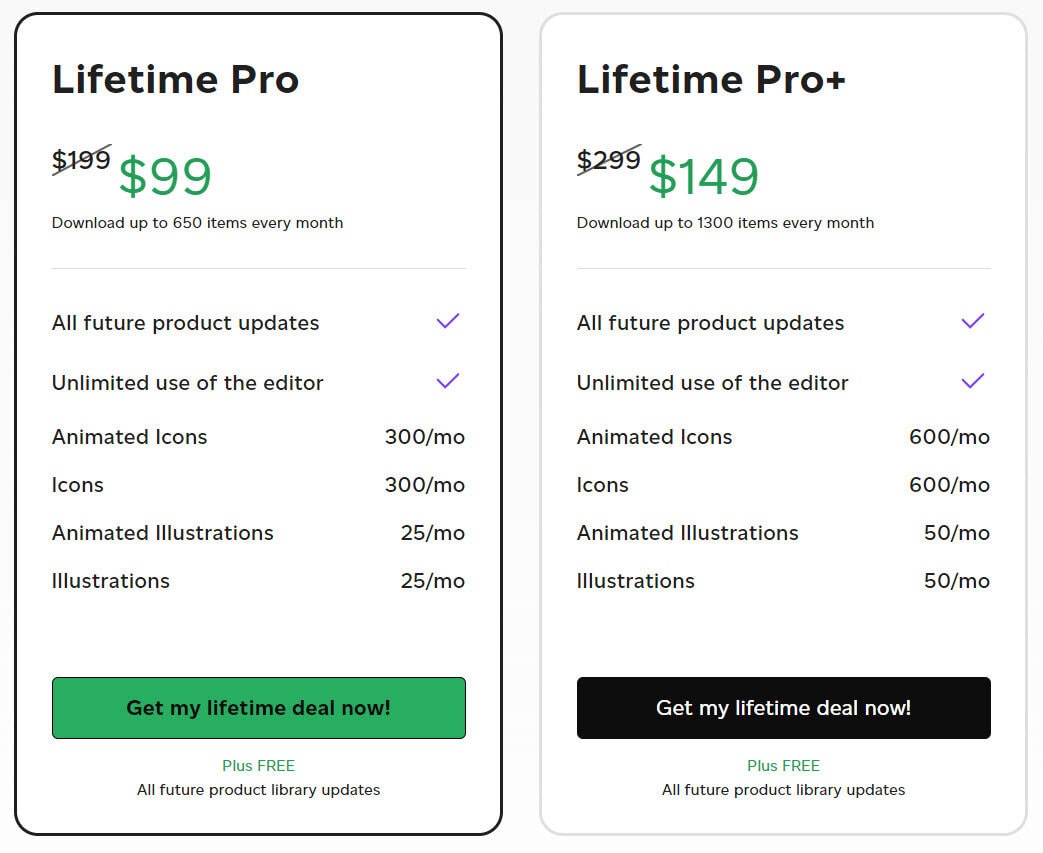1043x853 pixels.
Task: Click Animated Illustrations label in Lifetime Pro
Action: pos(163,533)
